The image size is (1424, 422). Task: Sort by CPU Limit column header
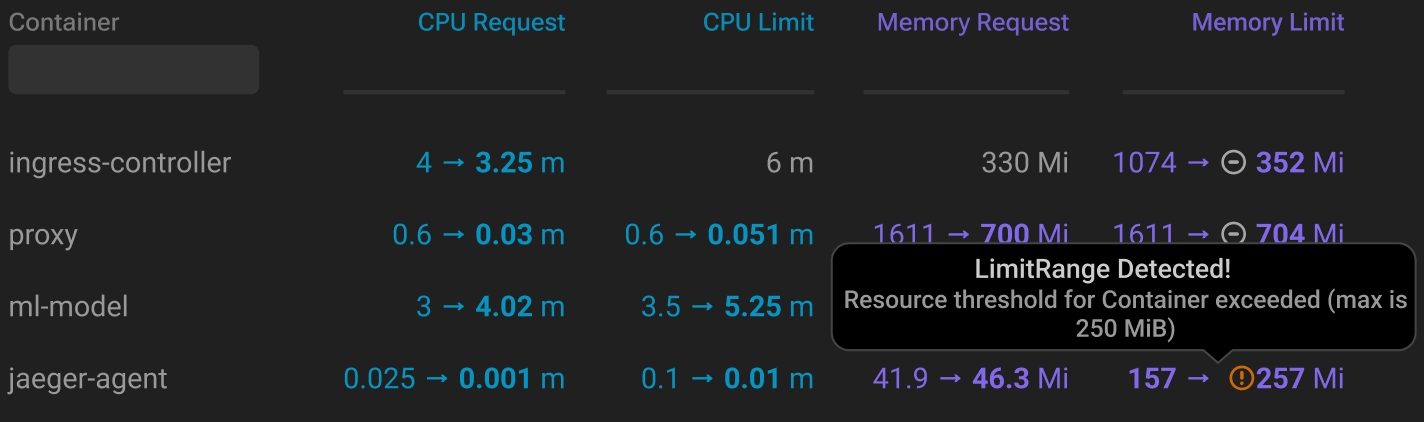pyautogui.click(x=758, y=23)
